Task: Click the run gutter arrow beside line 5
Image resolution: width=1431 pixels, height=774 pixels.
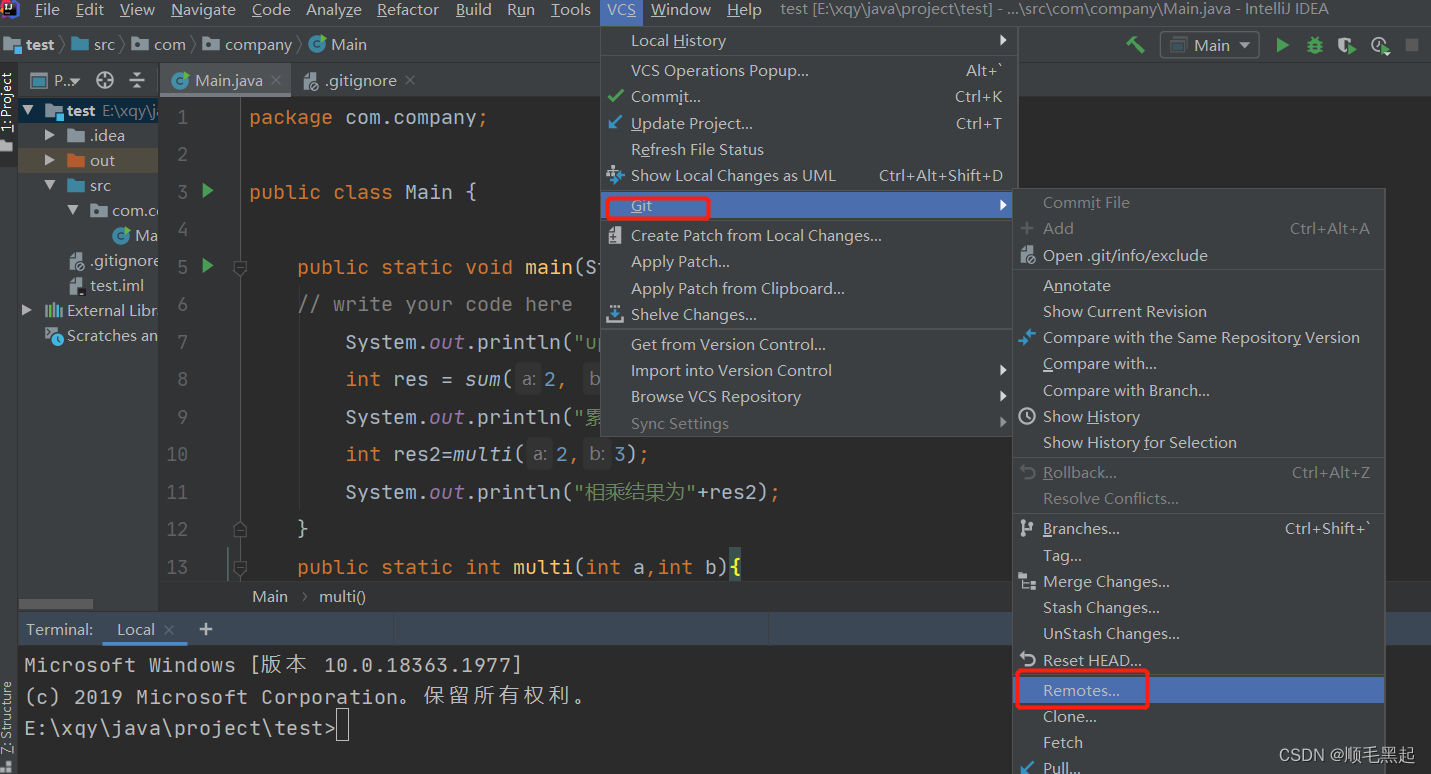Action: coord(208,265)
